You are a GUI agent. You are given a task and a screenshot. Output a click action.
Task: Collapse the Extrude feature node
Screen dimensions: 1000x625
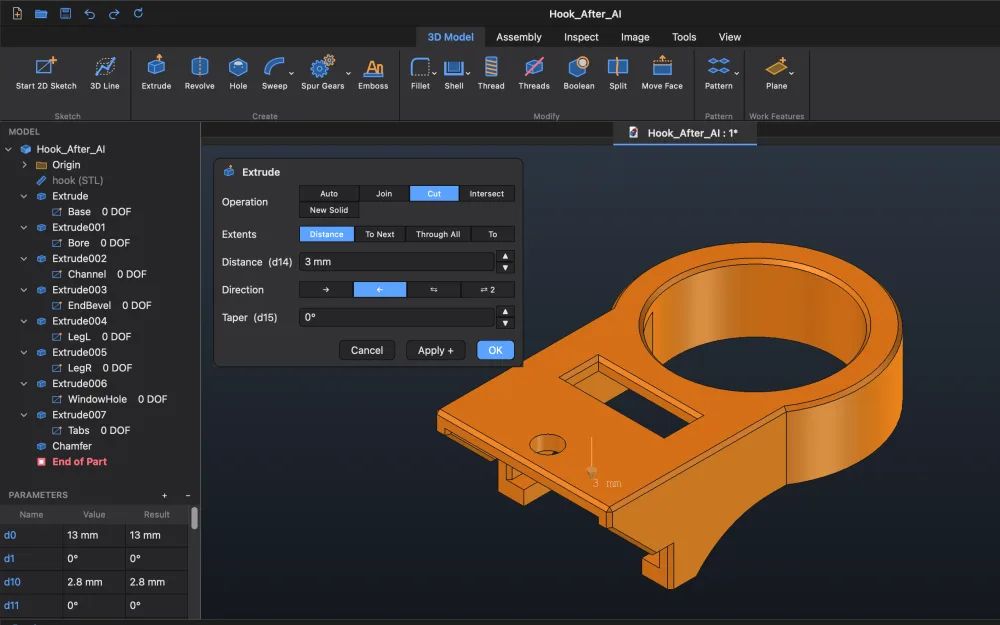pos(24,196)
